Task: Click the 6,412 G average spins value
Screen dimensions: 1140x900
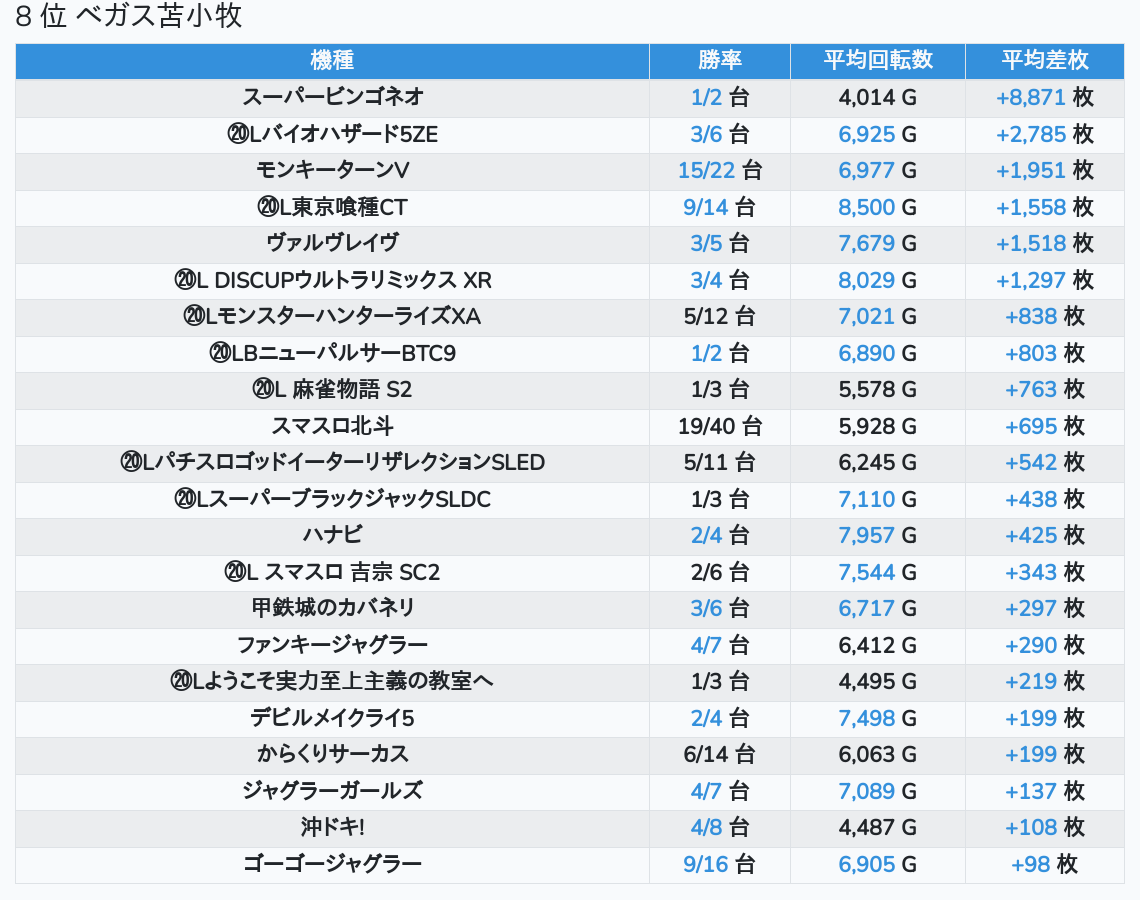Action: [878, 646]
